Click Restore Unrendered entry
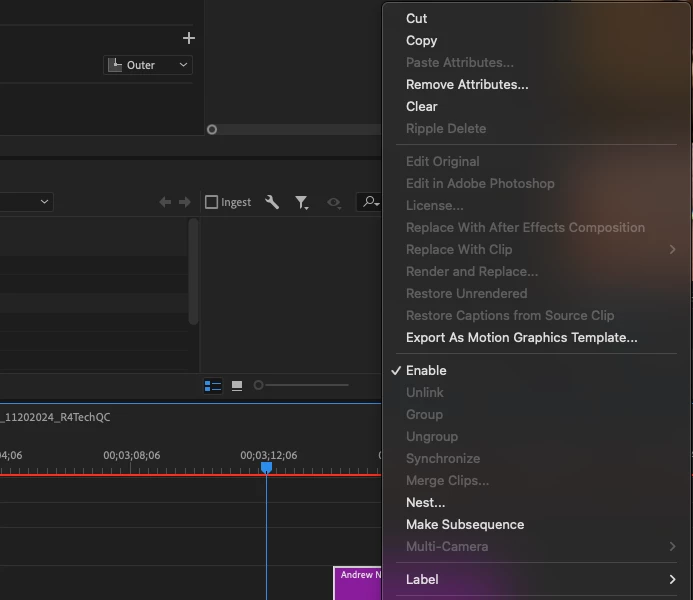Image resolution: width=693 pixels, height=600 pixels. pyautogui.click(x=466, y=293)
